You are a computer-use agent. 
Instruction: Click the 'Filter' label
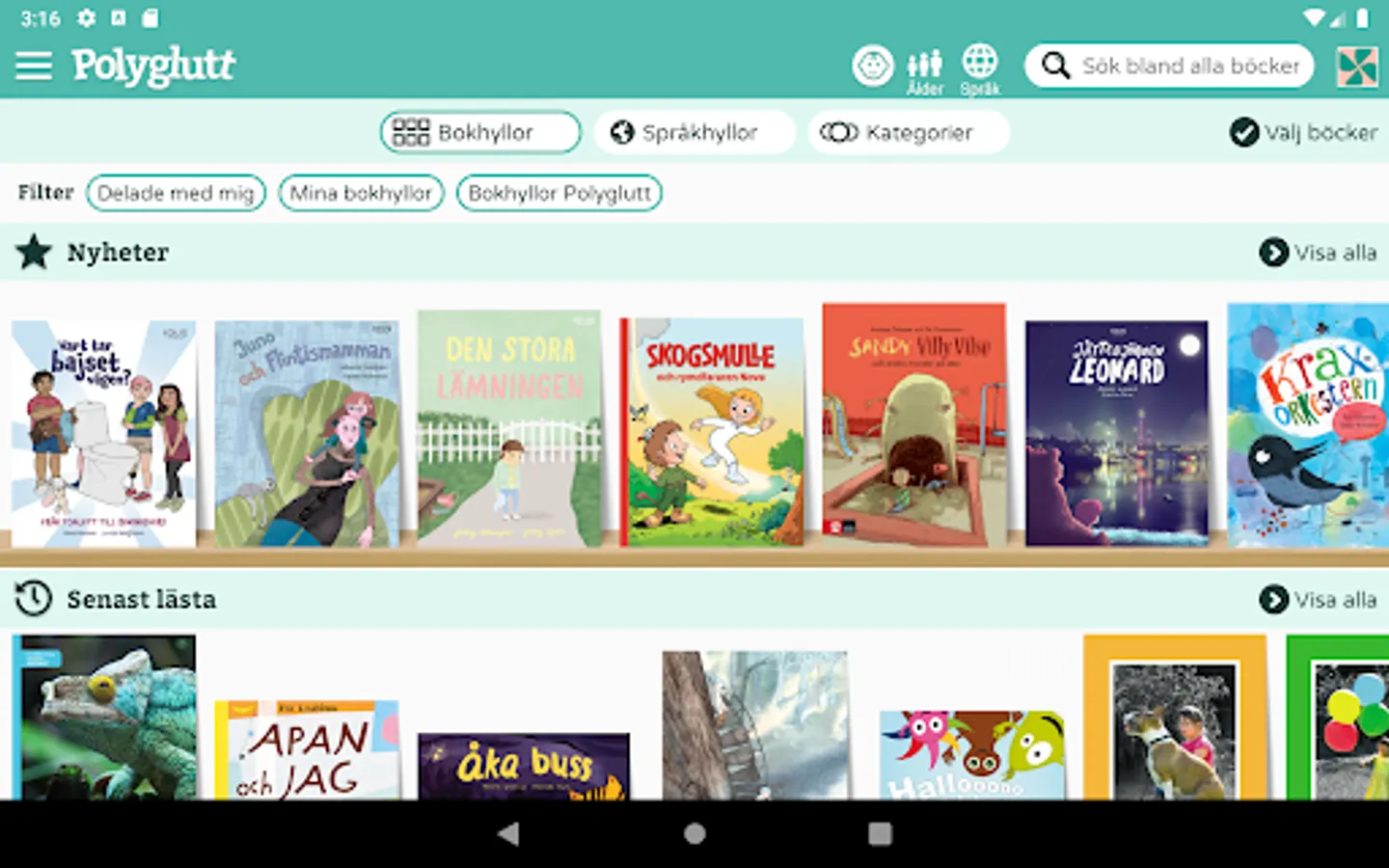click(45, 192)
